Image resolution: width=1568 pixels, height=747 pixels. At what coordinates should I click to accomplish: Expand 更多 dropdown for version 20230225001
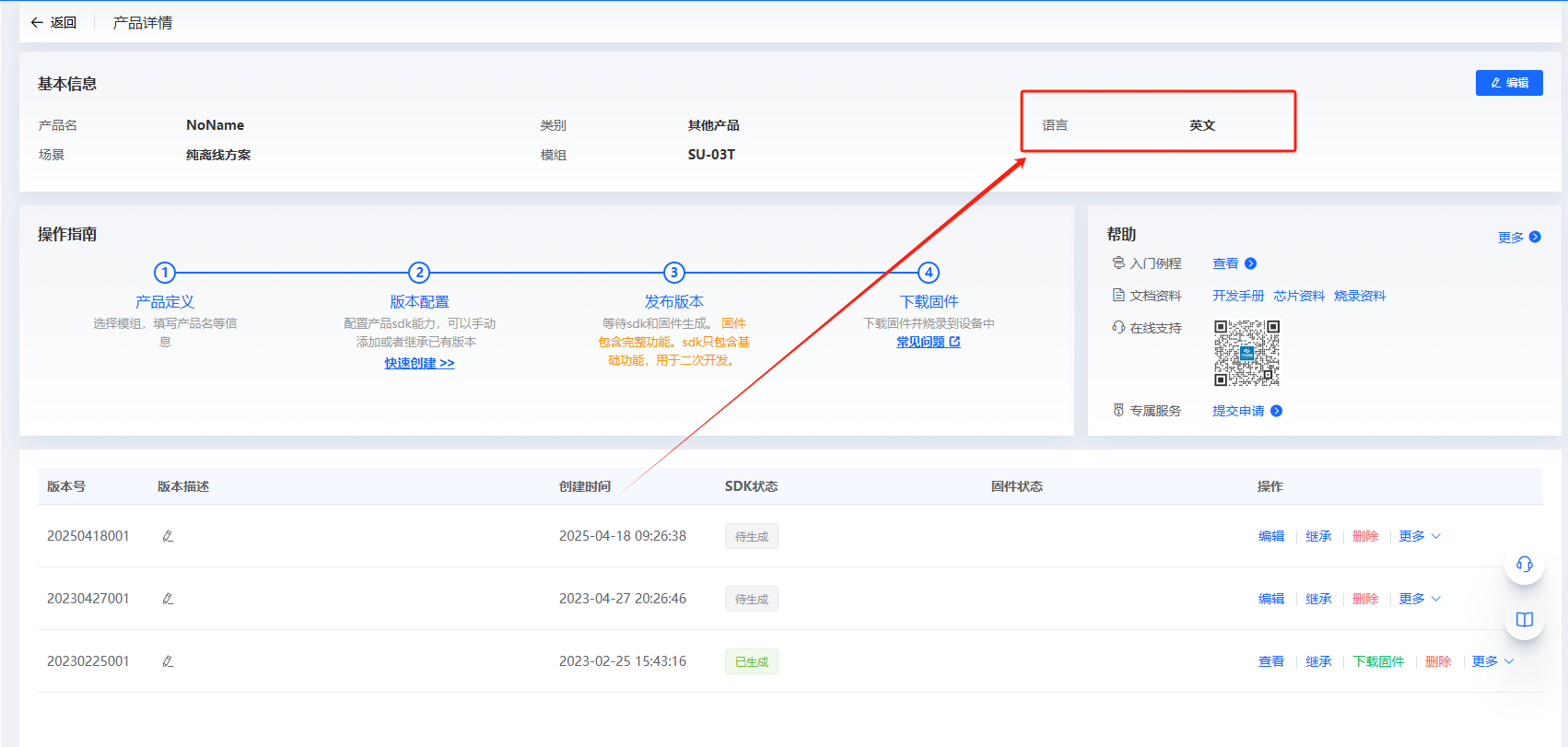point(1492,661)
